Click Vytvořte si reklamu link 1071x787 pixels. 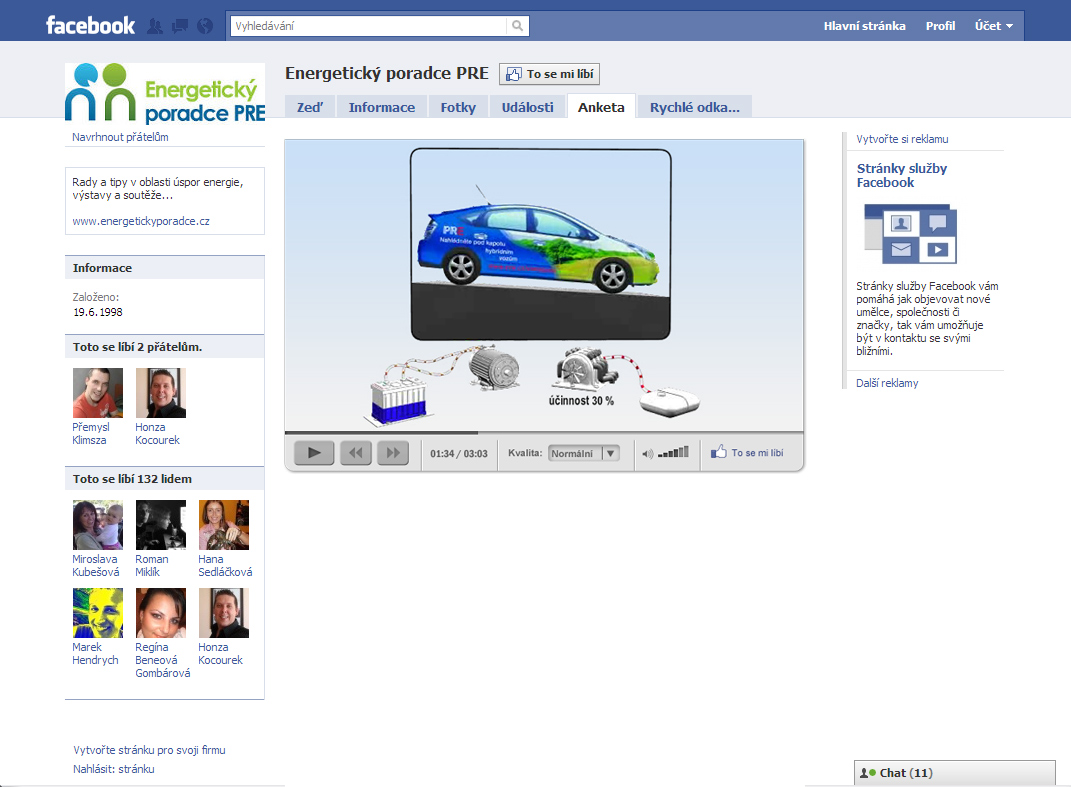[x=902, y=139]
